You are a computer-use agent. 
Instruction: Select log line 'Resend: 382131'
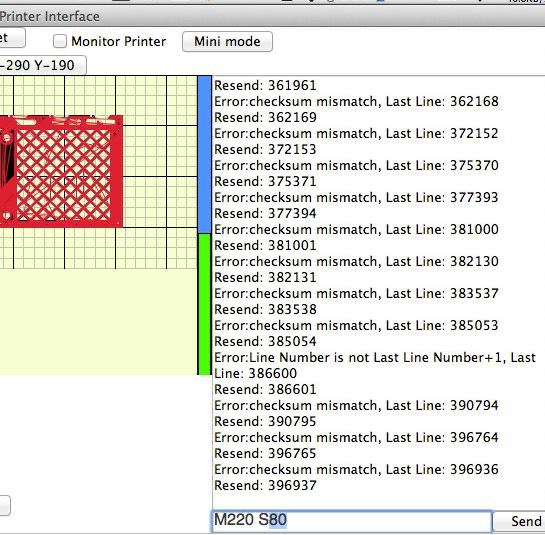pyautogui.click(x=265, y=277)
